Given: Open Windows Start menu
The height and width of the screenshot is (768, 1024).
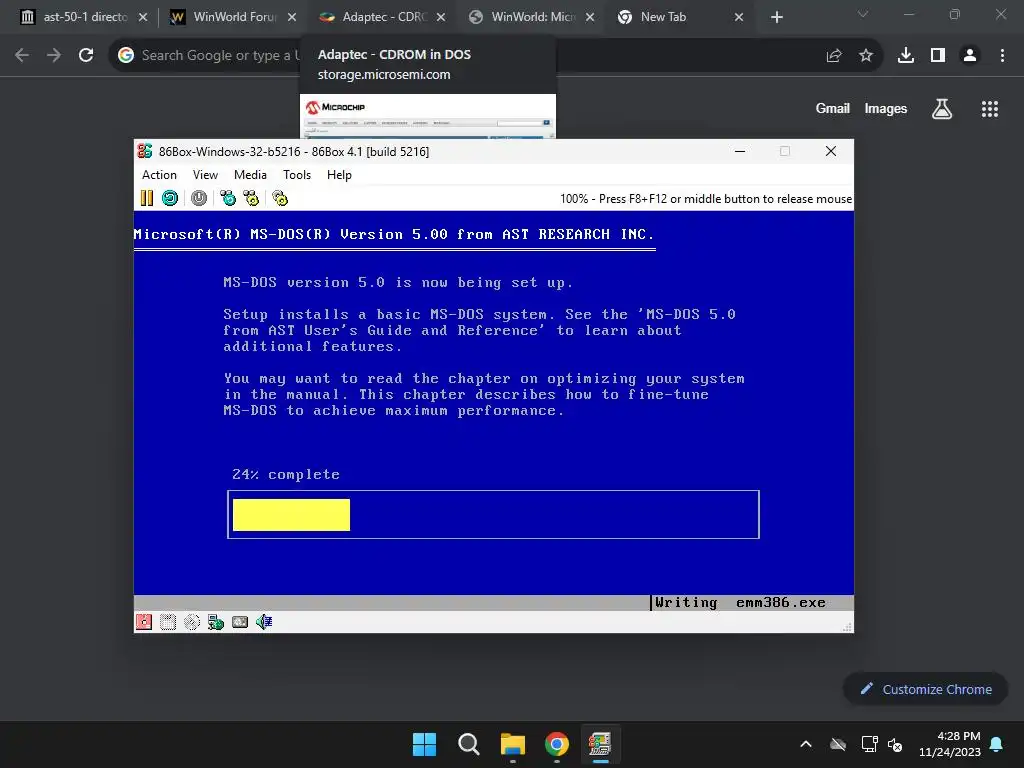Looking at the screenshot, I should coord(424,744).
